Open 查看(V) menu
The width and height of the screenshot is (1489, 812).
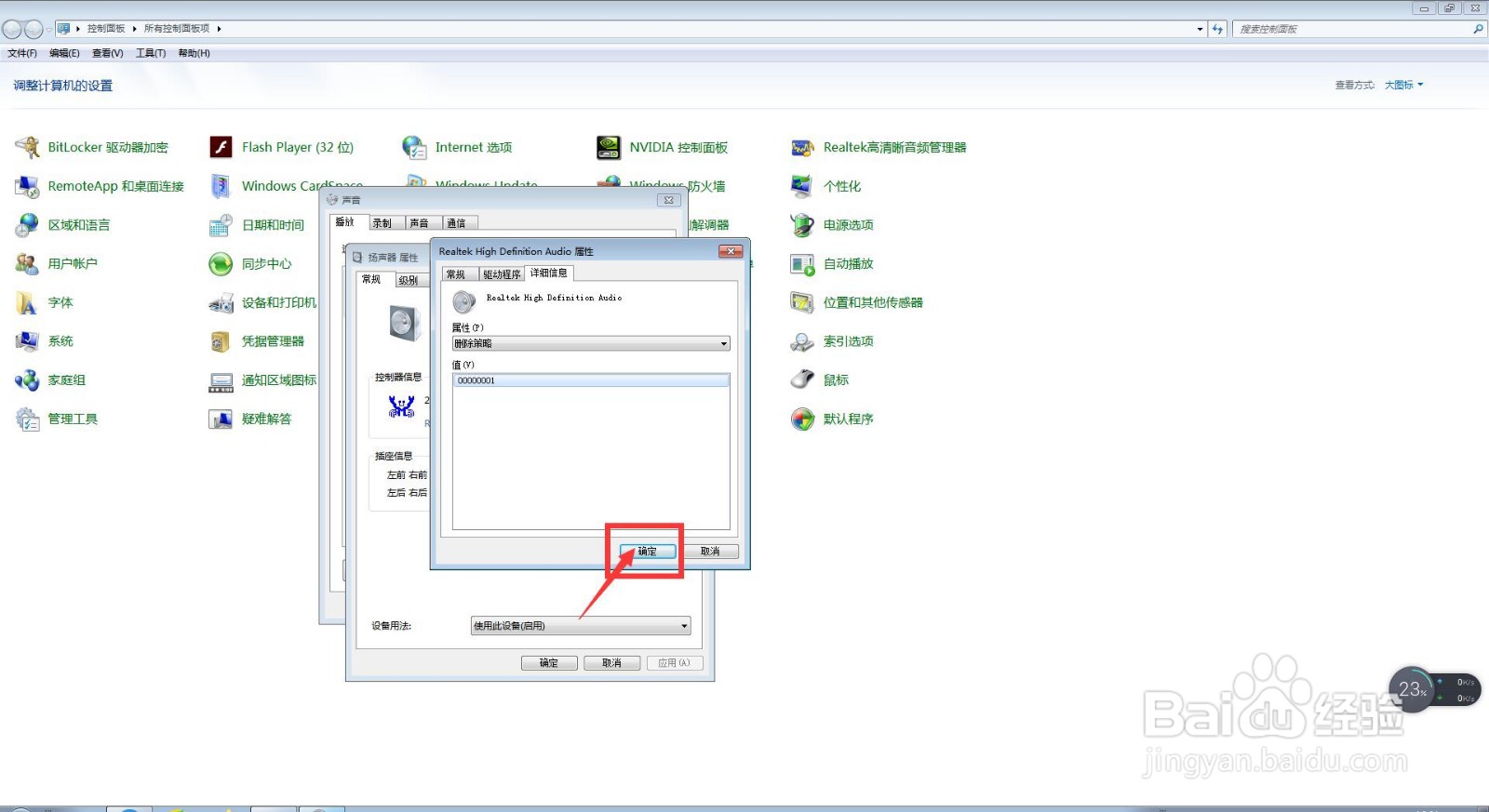107,53
